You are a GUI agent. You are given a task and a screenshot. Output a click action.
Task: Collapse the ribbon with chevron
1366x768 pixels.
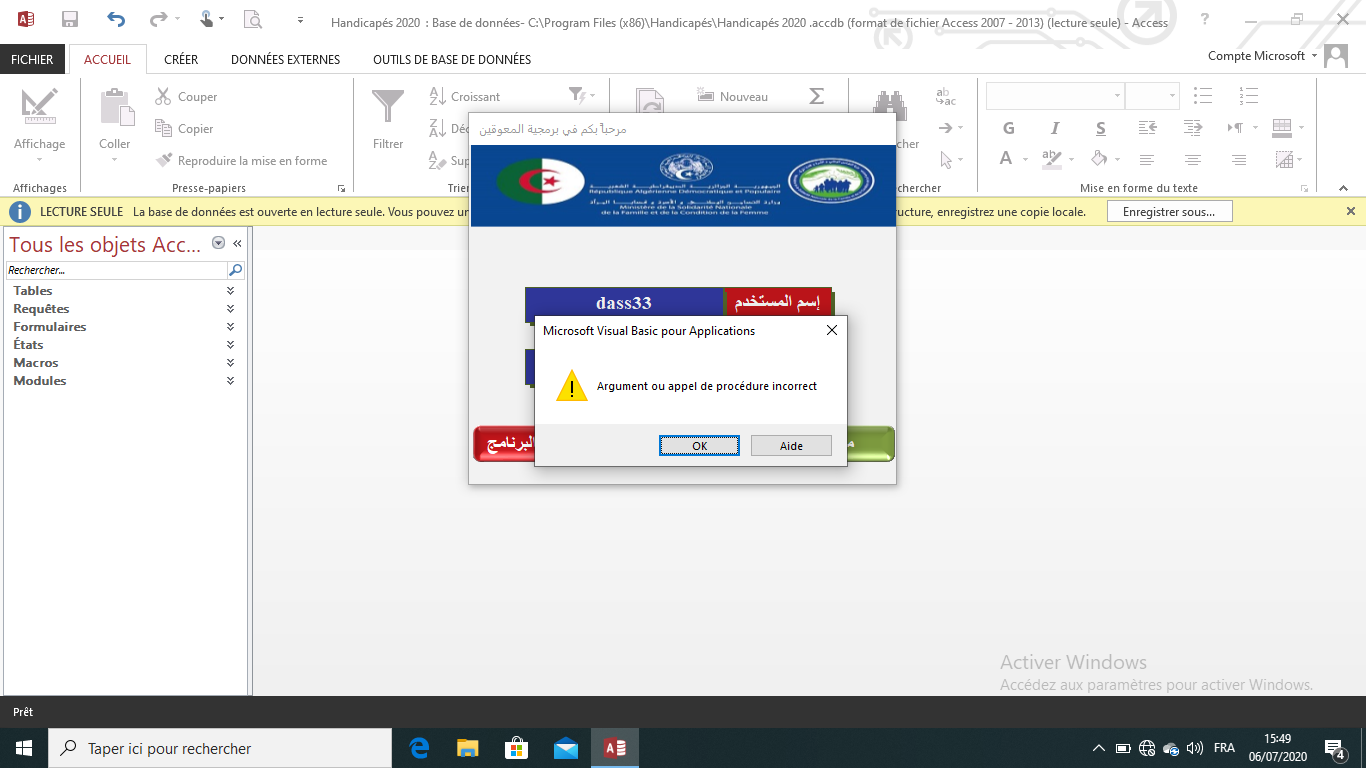[x=1345, y=188]
